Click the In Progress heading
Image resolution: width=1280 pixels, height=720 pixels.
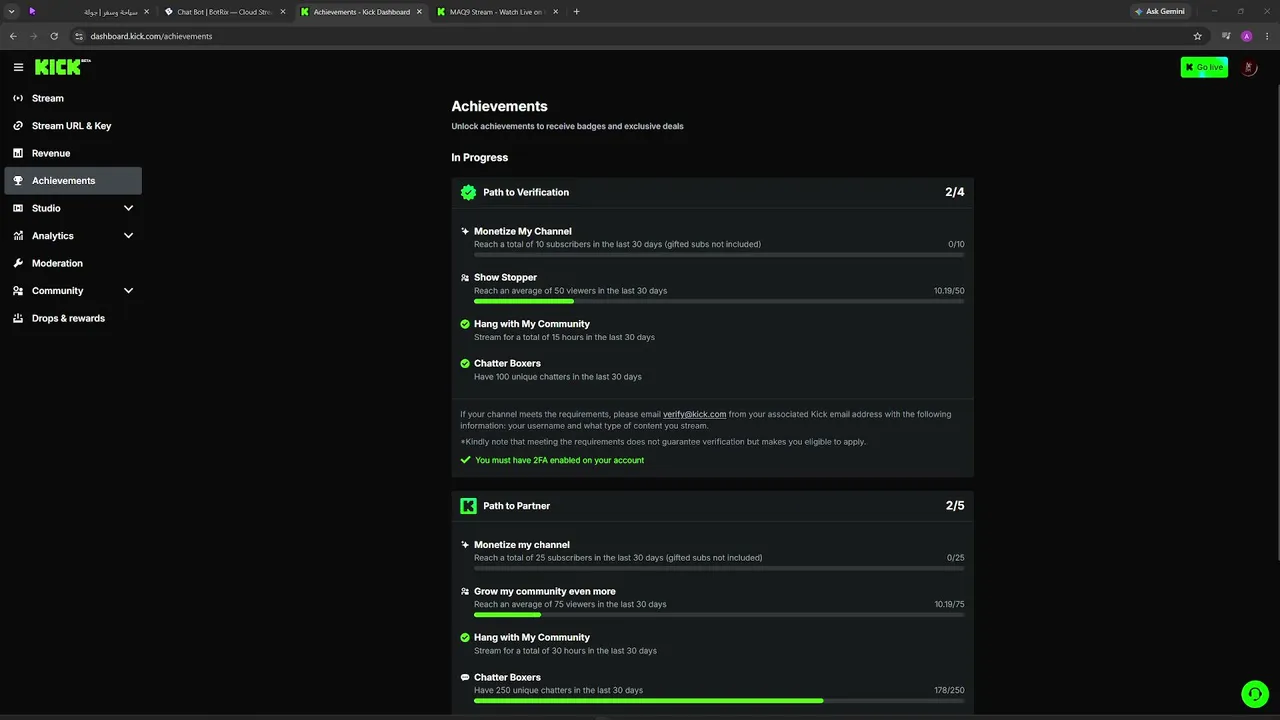480,157
